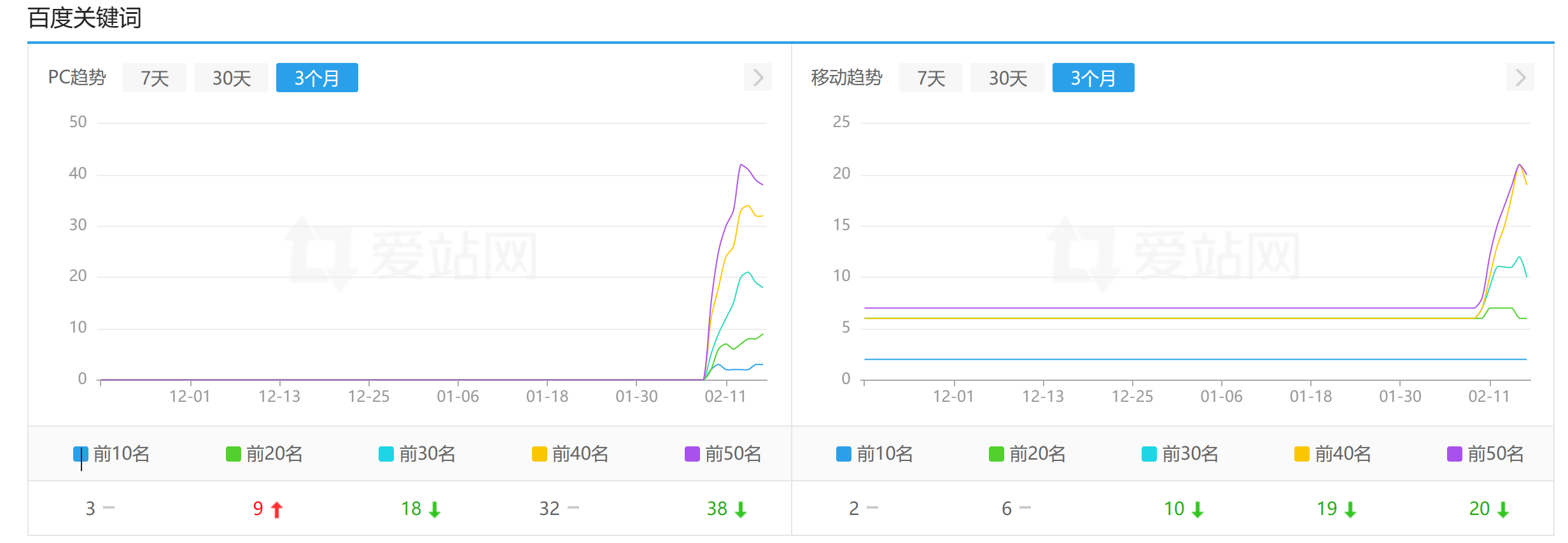Toggle the PC 前20名 green legend
1568x543 pixels.
(265, 454)
